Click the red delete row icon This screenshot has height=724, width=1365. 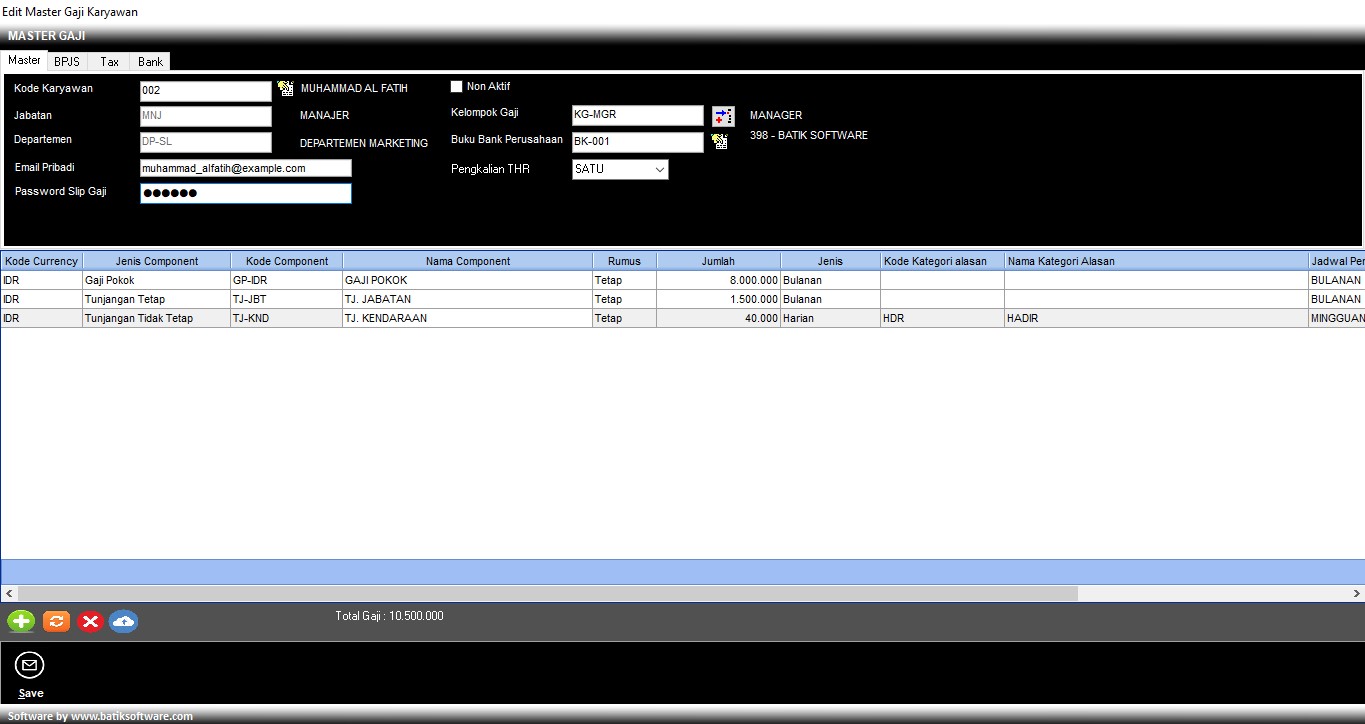90,622
